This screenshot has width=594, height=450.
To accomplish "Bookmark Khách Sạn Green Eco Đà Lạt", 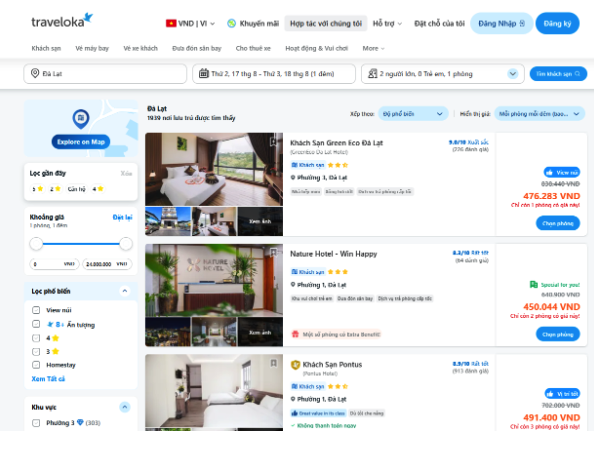I will pos(274,142).
